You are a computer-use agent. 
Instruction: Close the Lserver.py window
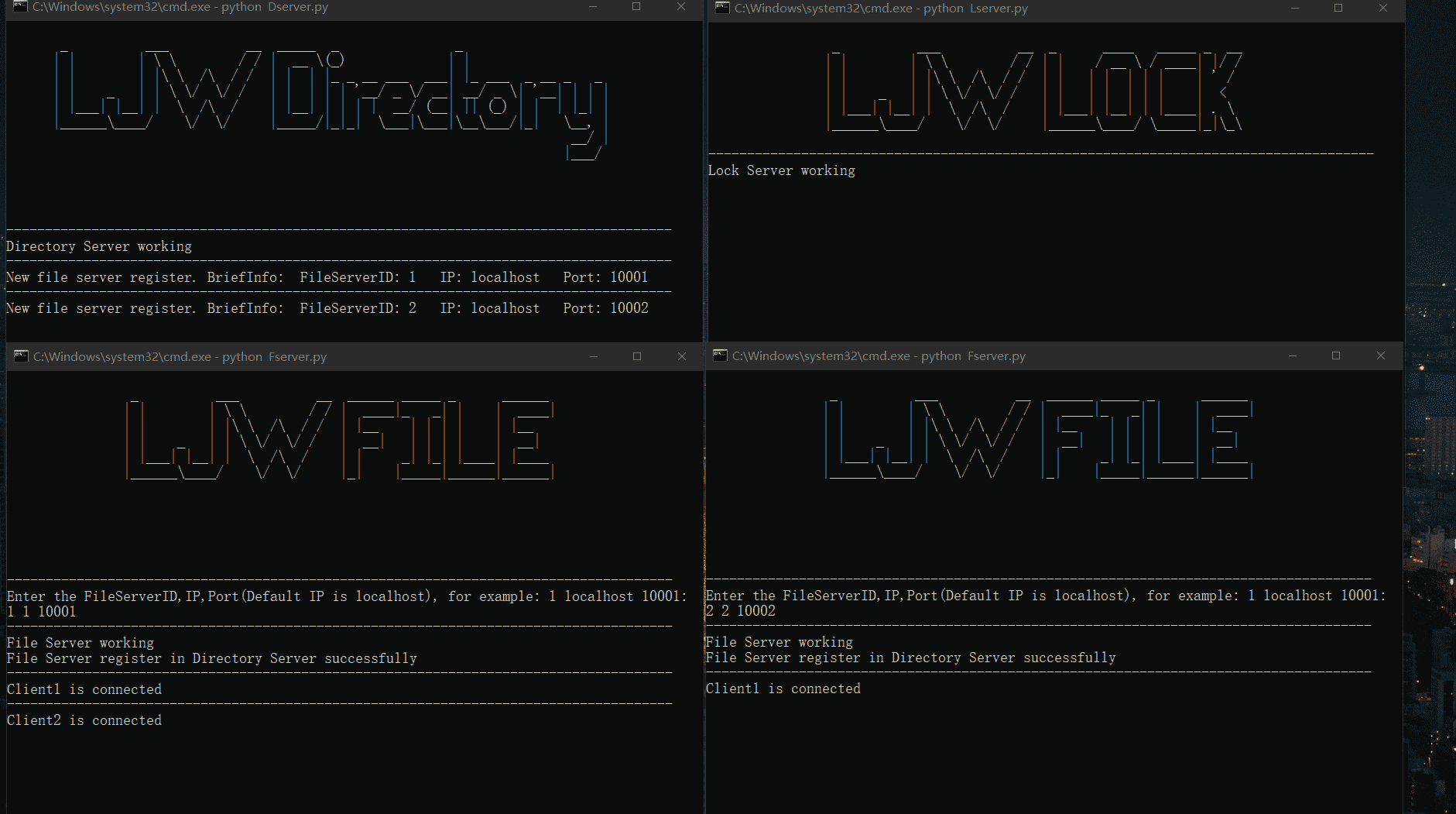coord(1382,8)
